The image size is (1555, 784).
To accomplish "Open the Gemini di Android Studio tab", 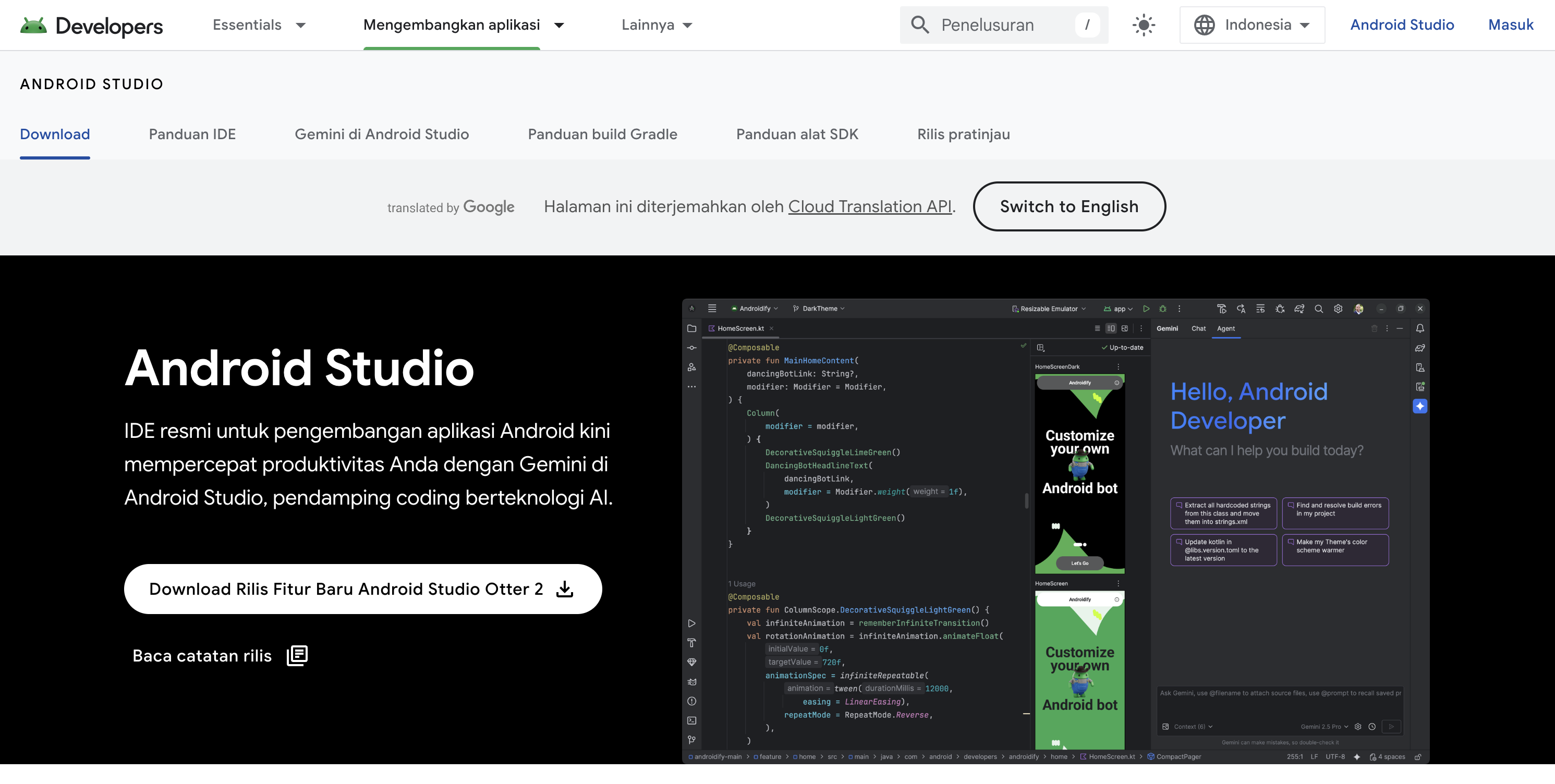I will [382, 134].
